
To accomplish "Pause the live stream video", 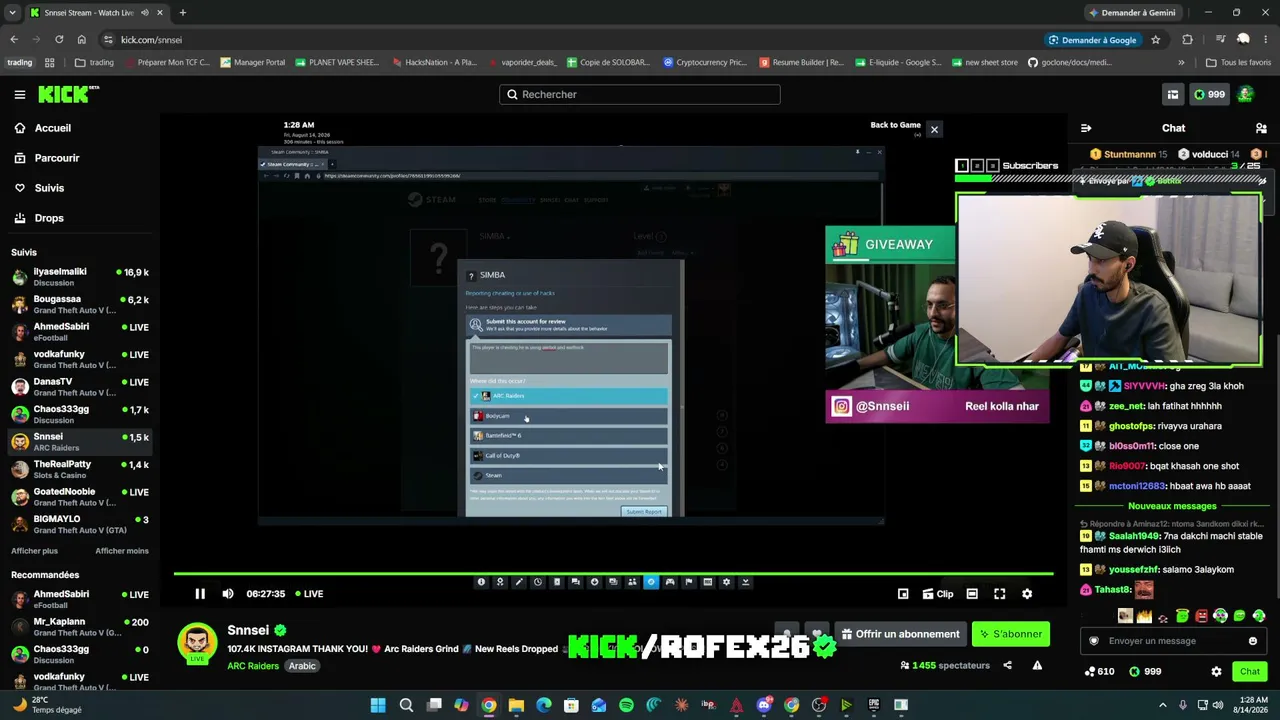I will tap(200, 594).
